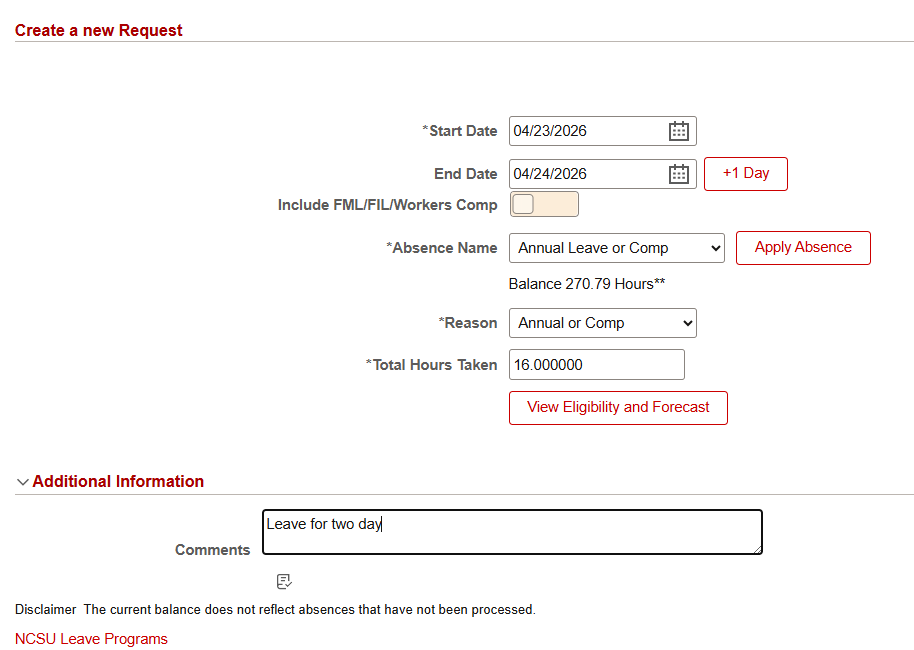
Task: Click the Total Hours Taken label
Action: point(431,365)
